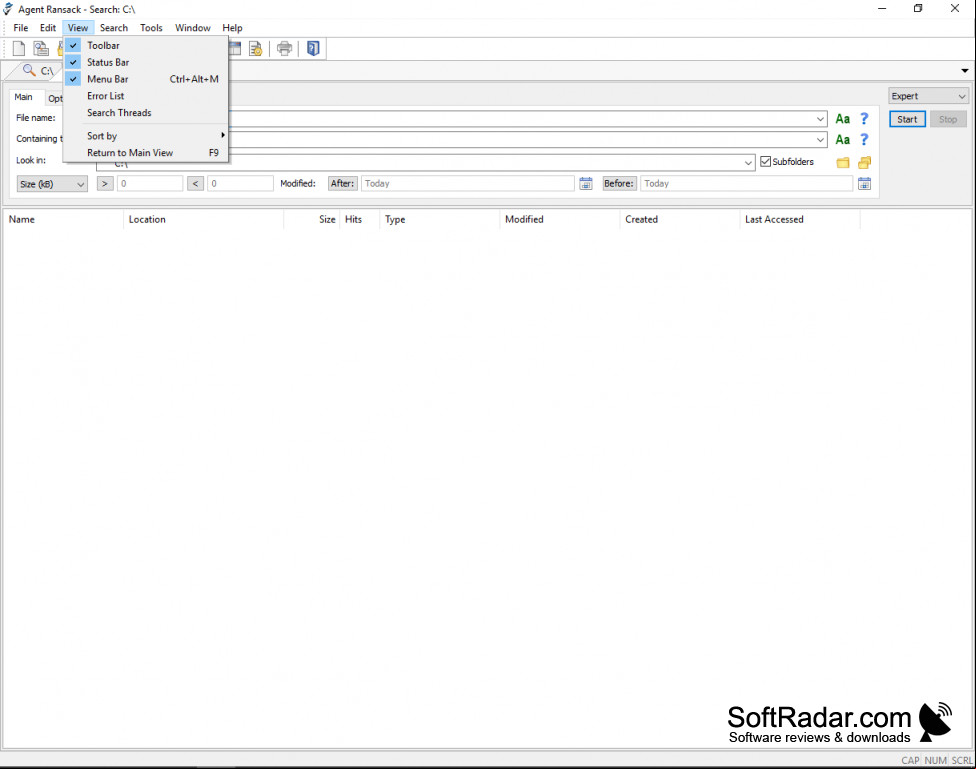Sort results by the Last Accessed column
The height and width of the screenshot is (769, 976).
800,219
